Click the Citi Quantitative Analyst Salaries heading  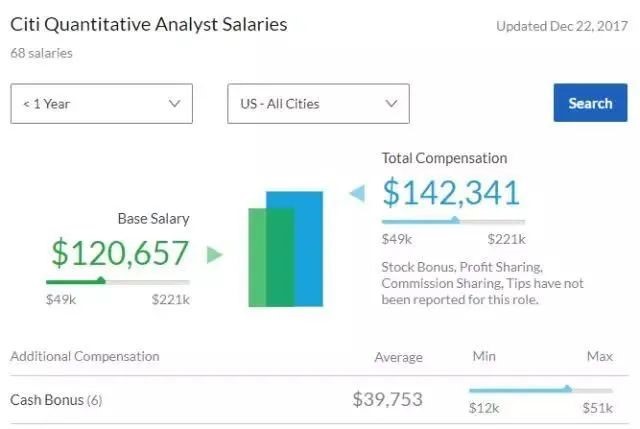point(148,24)
